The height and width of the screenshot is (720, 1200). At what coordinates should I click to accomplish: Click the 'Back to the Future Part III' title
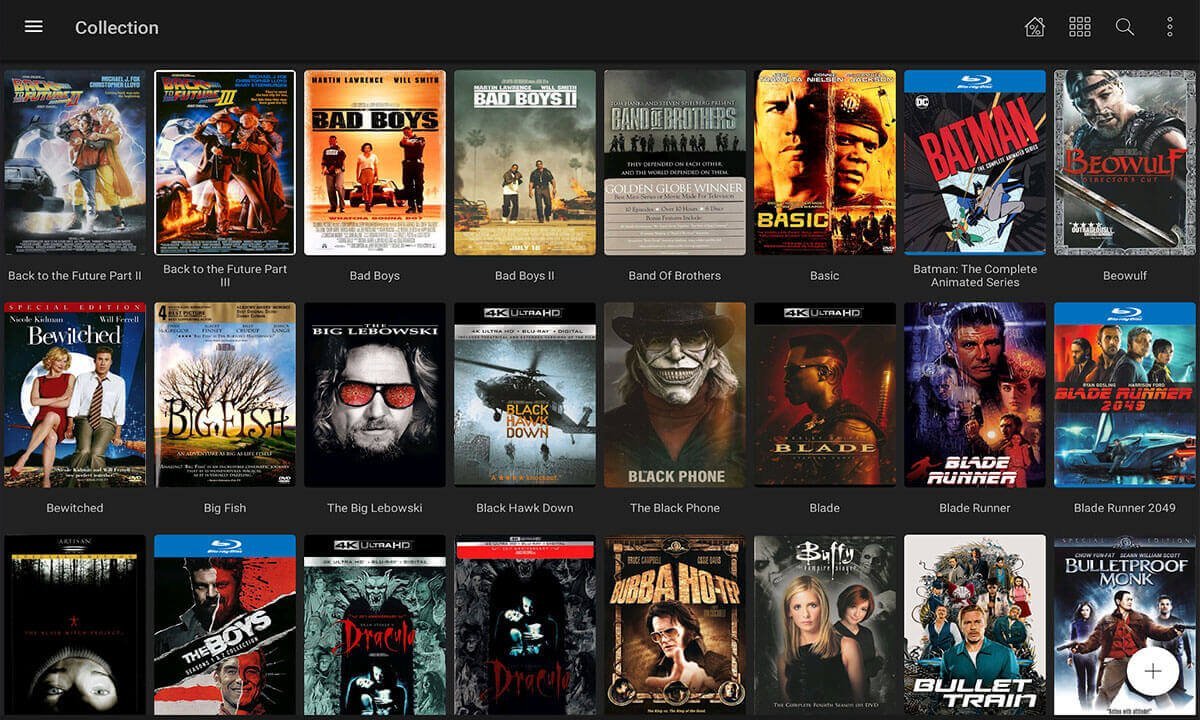(x=225, y=276)
